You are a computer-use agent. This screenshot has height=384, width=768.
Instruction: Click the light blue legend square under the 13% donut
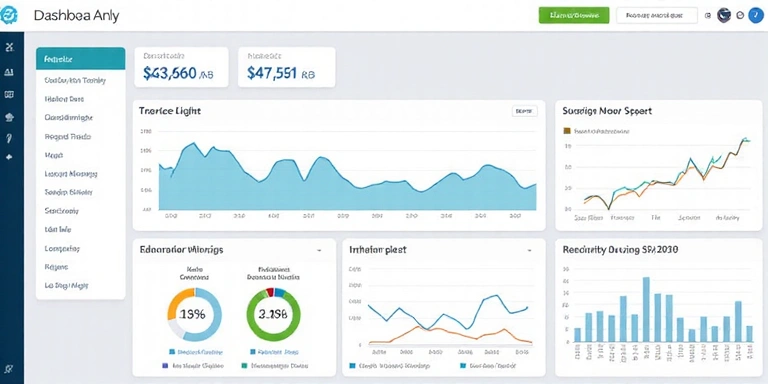[172, 352]
